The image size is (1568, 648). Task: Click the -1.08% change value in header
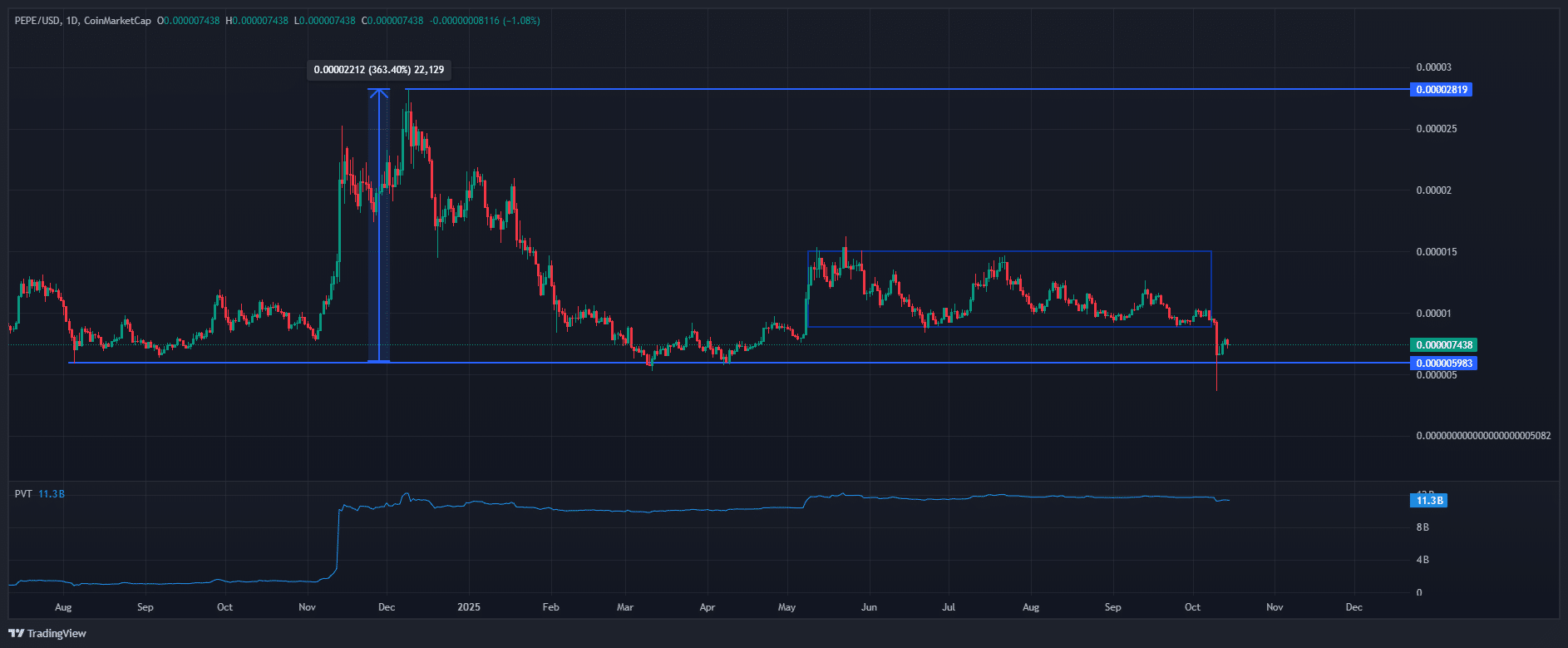click(x=522, y=21)
